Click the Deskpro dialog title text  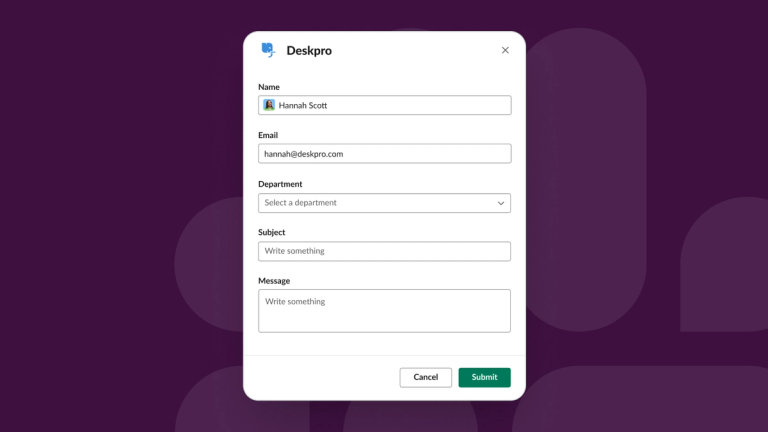[309, 50]
